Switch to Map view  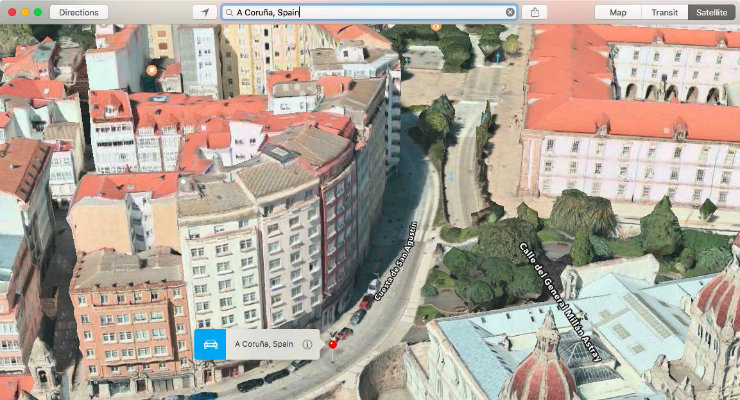point(618,12)
